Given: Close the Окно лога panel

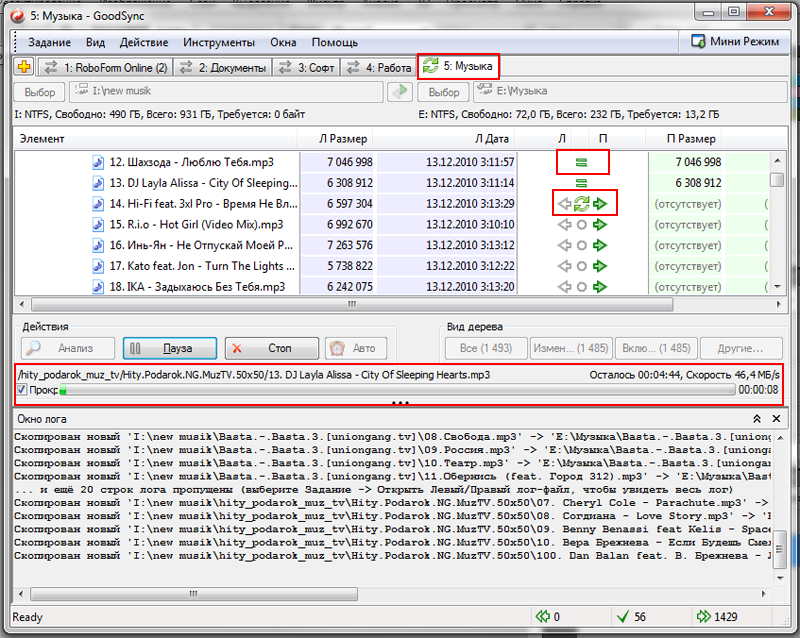Looking at the screenshot, I should [776, 419].
